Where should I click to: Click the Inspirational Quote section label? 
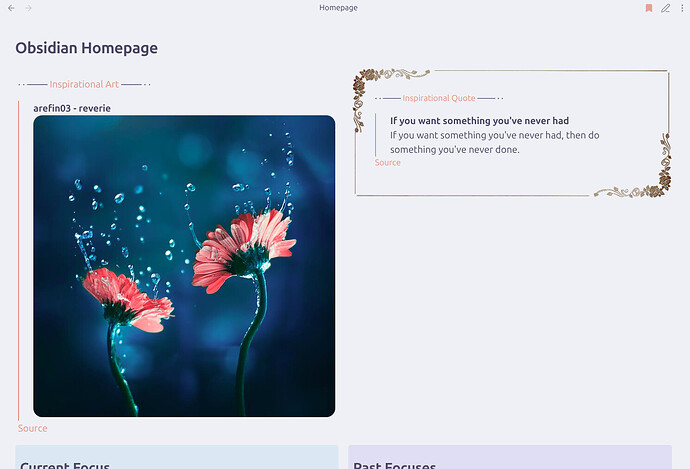tap(439, 98)
